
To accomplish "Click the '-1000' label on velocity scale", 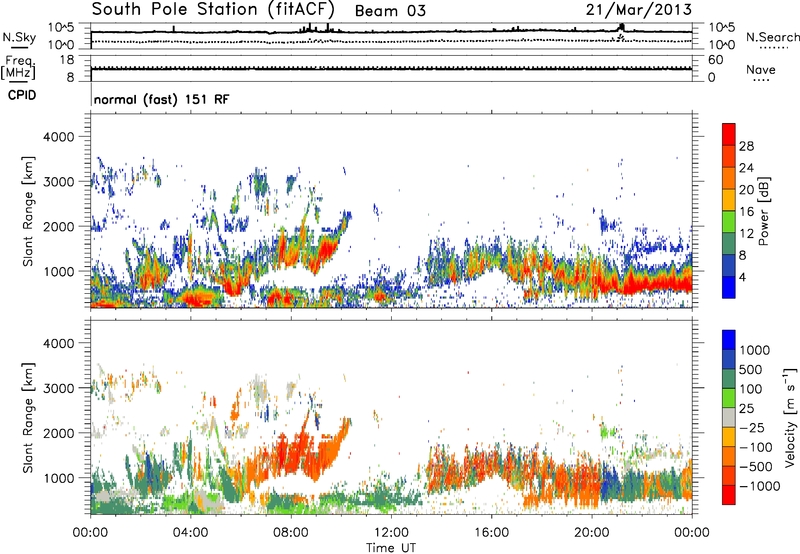I will pos(760,486).
